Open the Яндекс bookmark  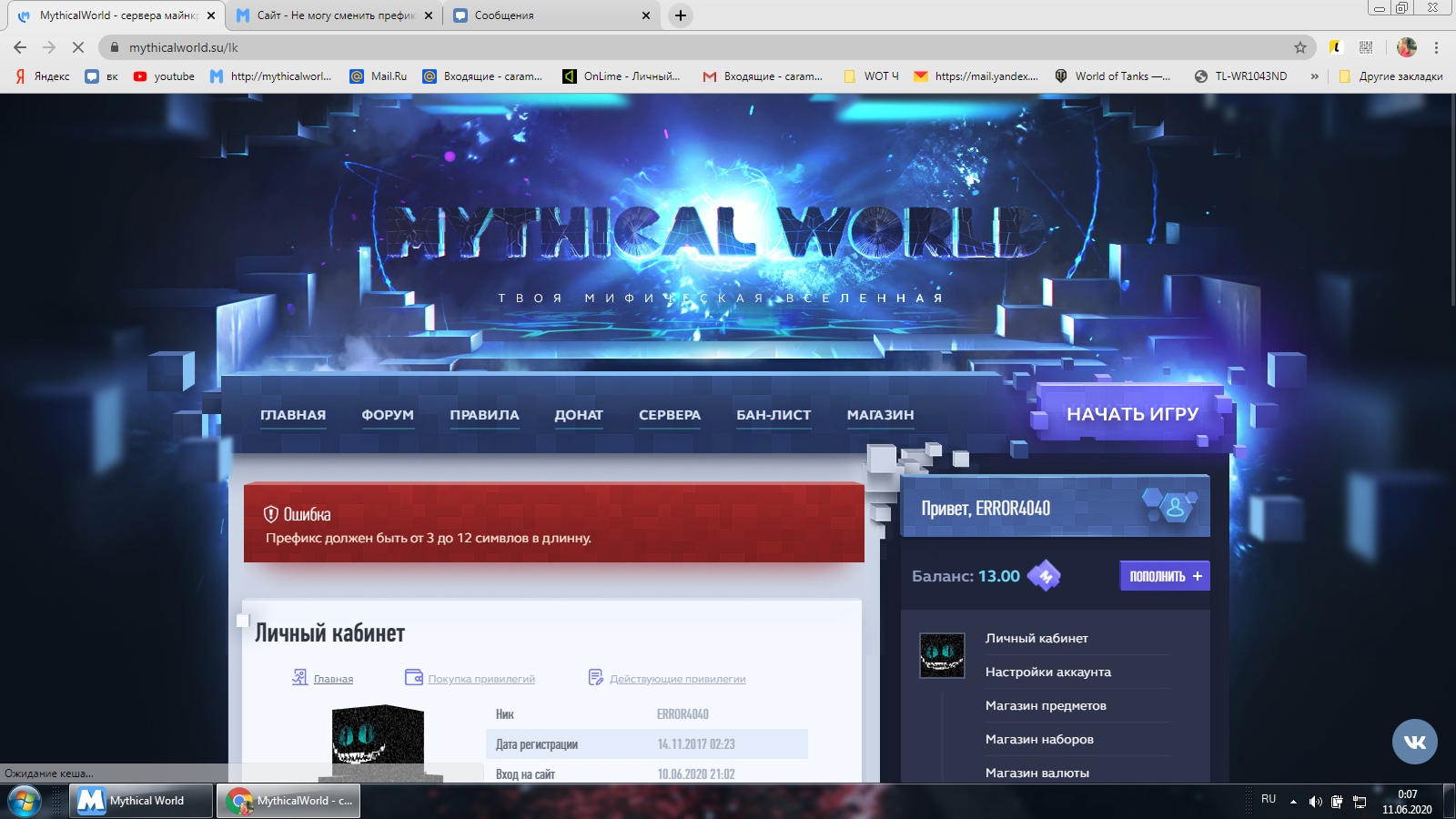tap(43, 76)
